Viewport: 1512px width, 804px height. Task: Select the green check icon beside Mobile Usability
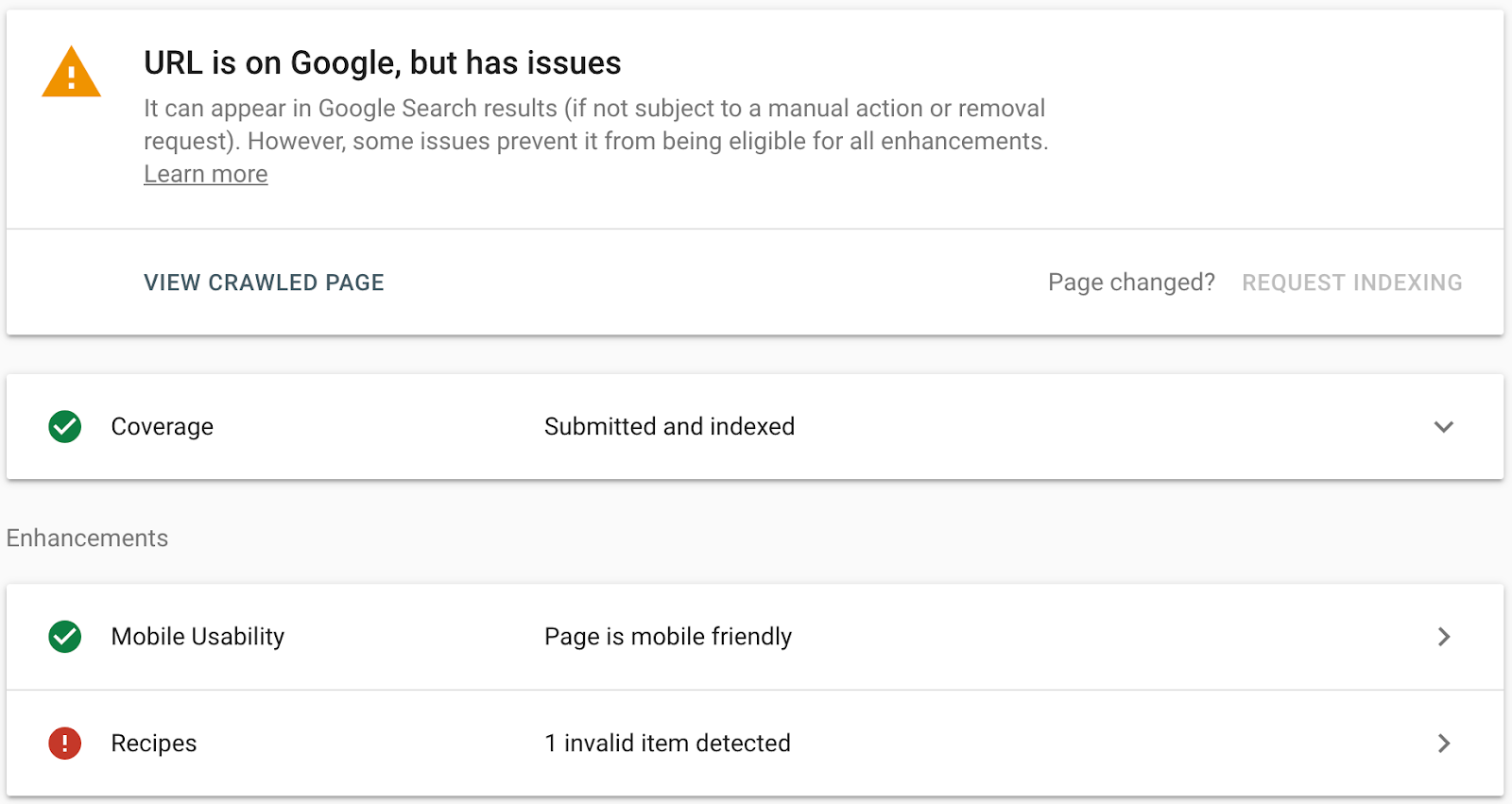pos(63,637)
